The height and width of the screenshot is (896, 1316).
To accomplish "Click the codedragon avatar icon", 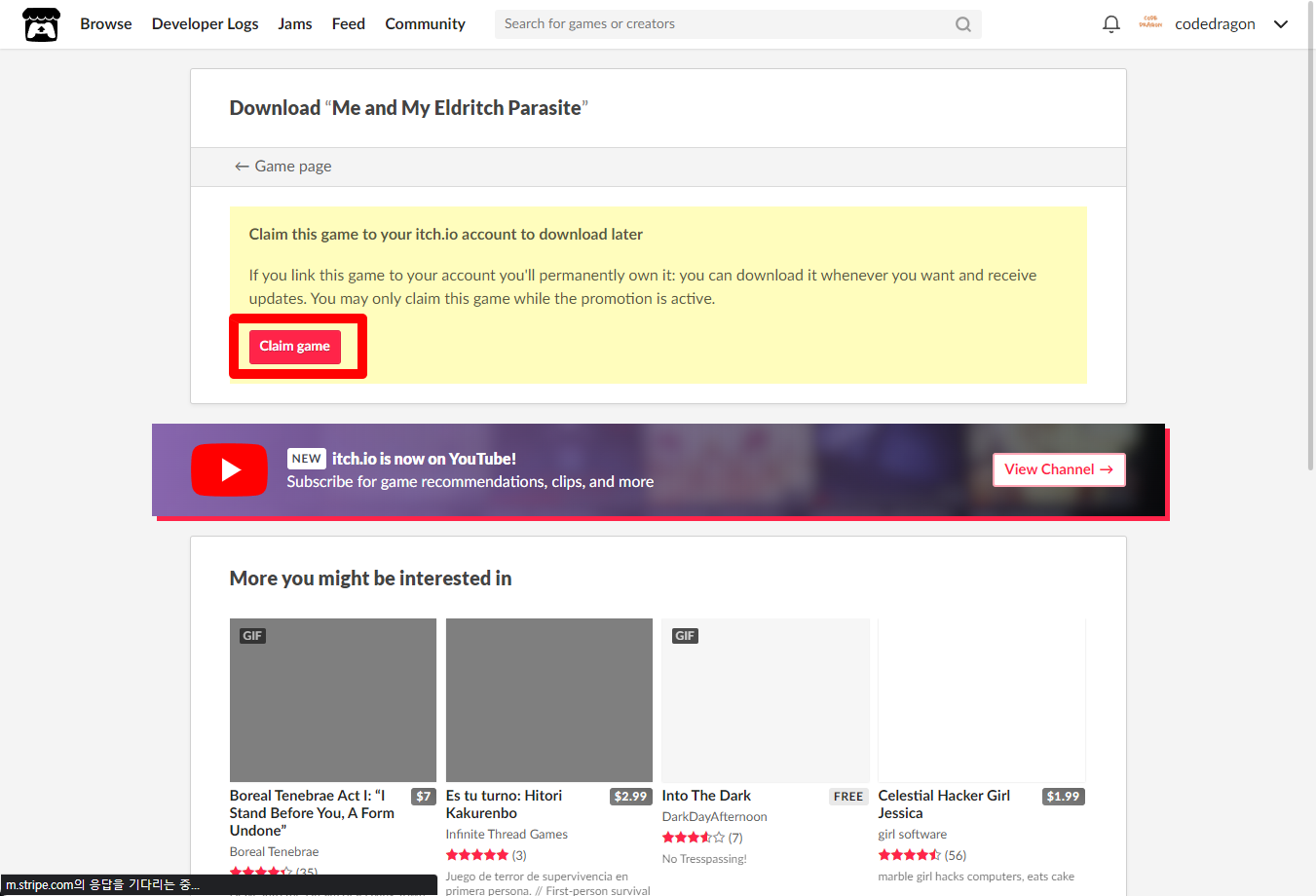I will (x=1150, y=23).
